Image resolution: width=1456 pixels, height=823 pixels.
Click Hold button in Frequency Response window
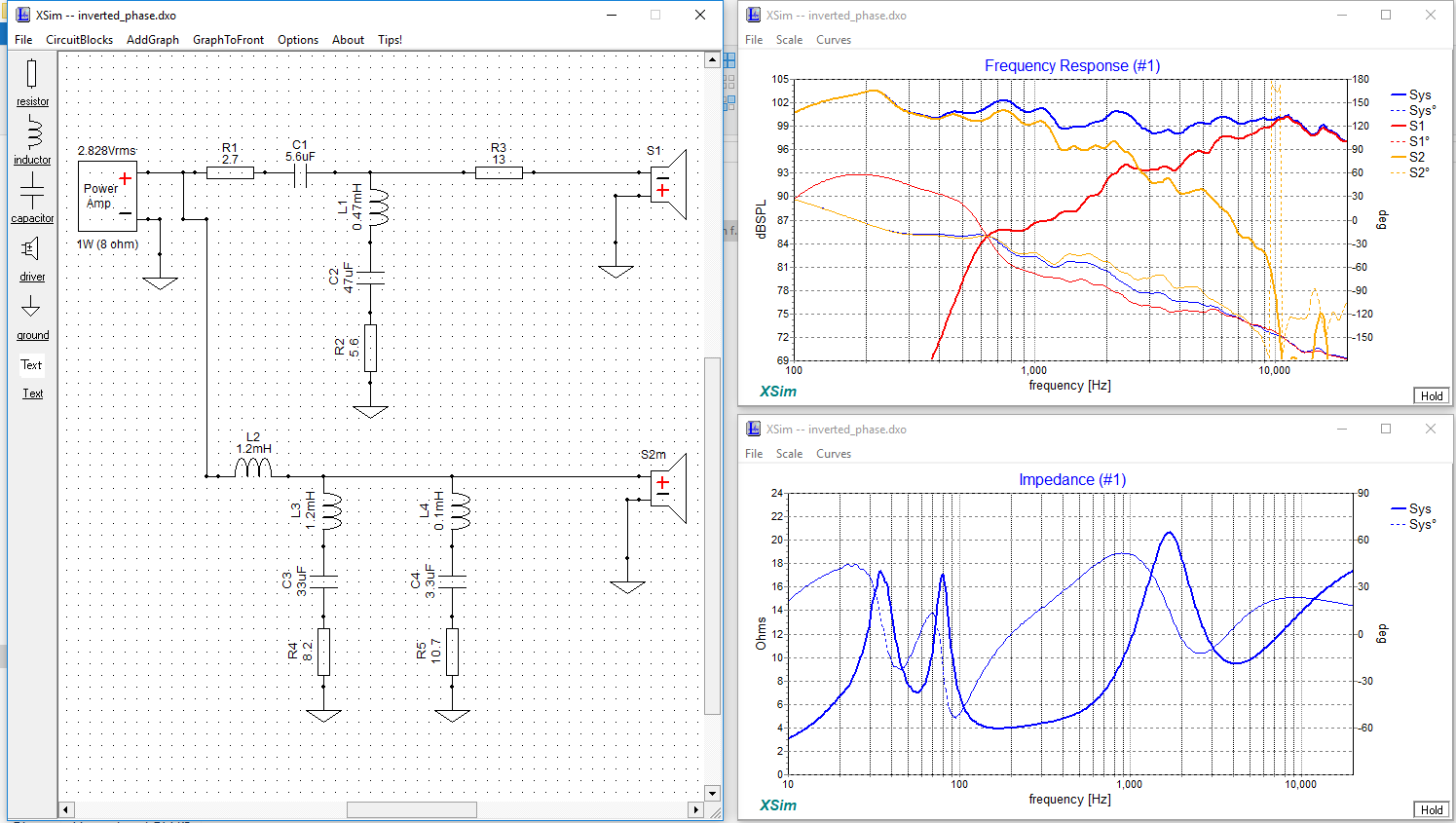coord(1432,395)
